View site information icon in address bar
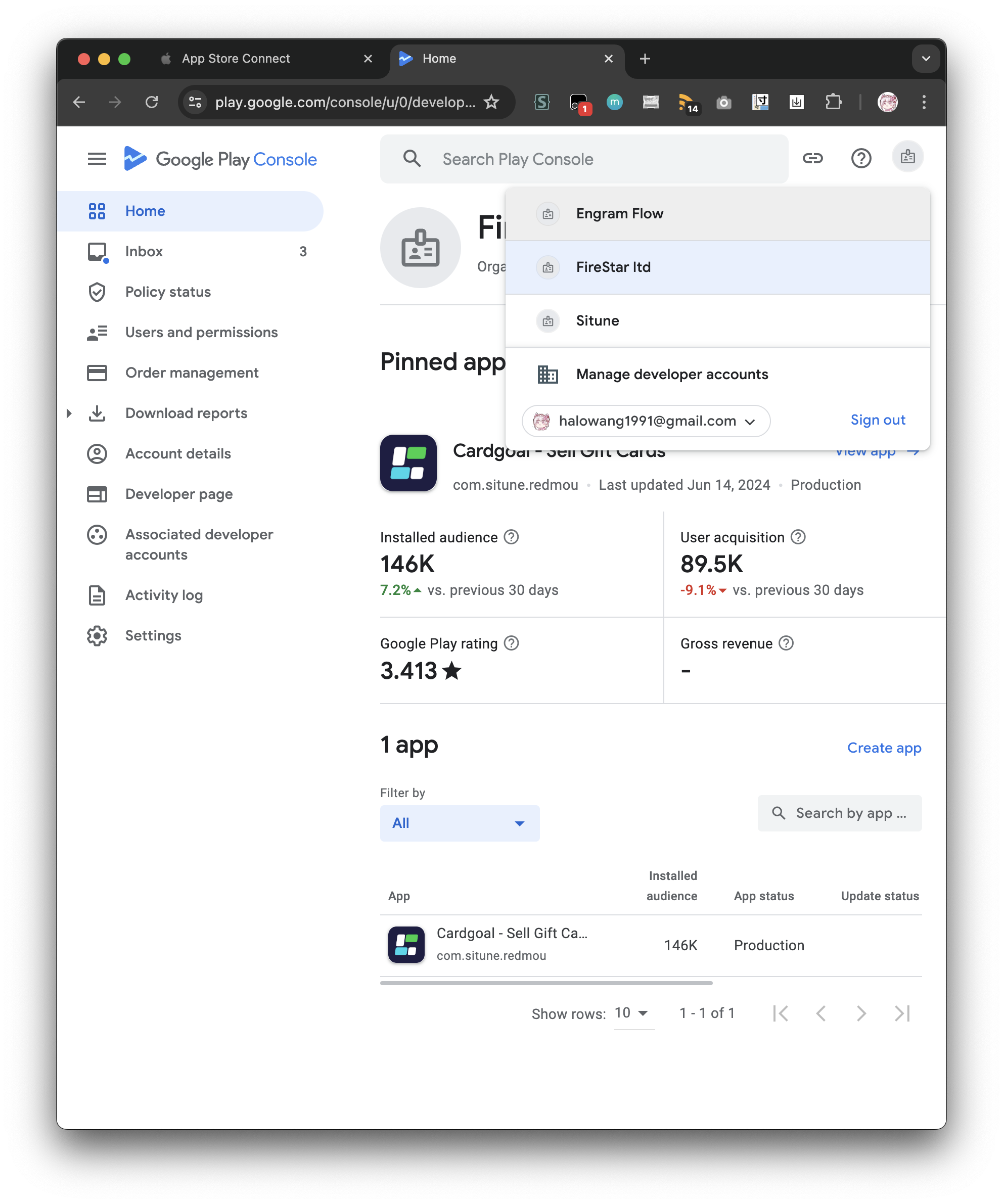Screen dimensions: 1003x1204 [x=195, y=102]
